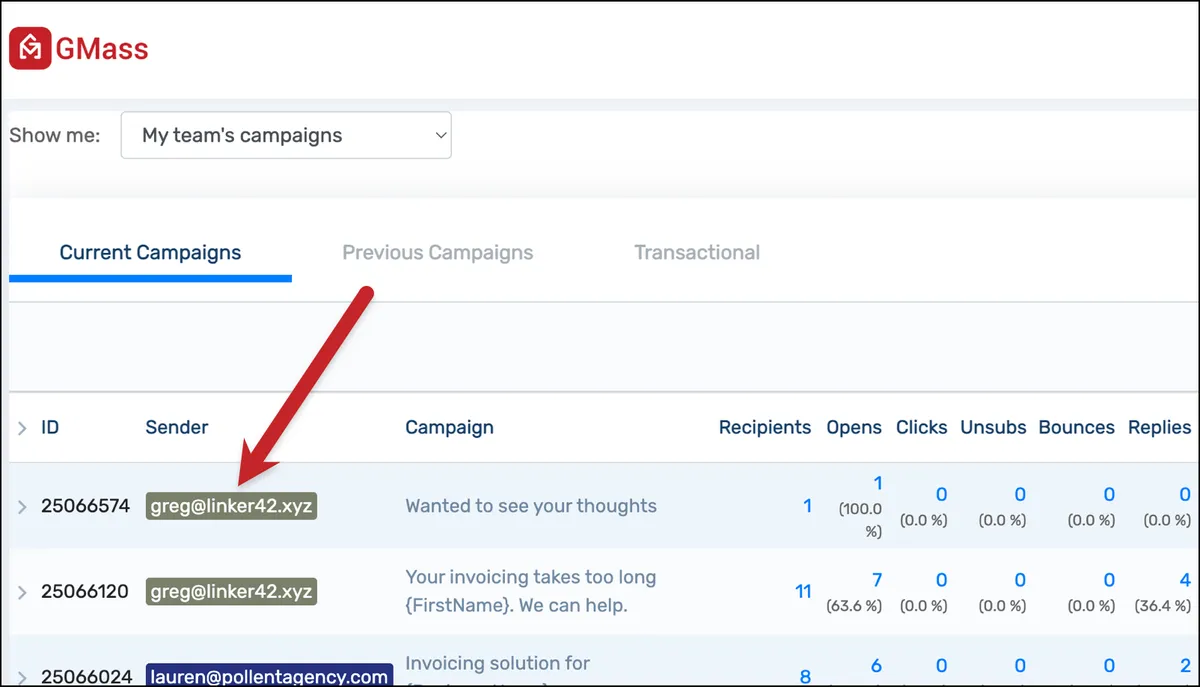The height and width of the screenshot is (687, 1200).
Task: Sort by the Opens column header
Action: (854, 427)
